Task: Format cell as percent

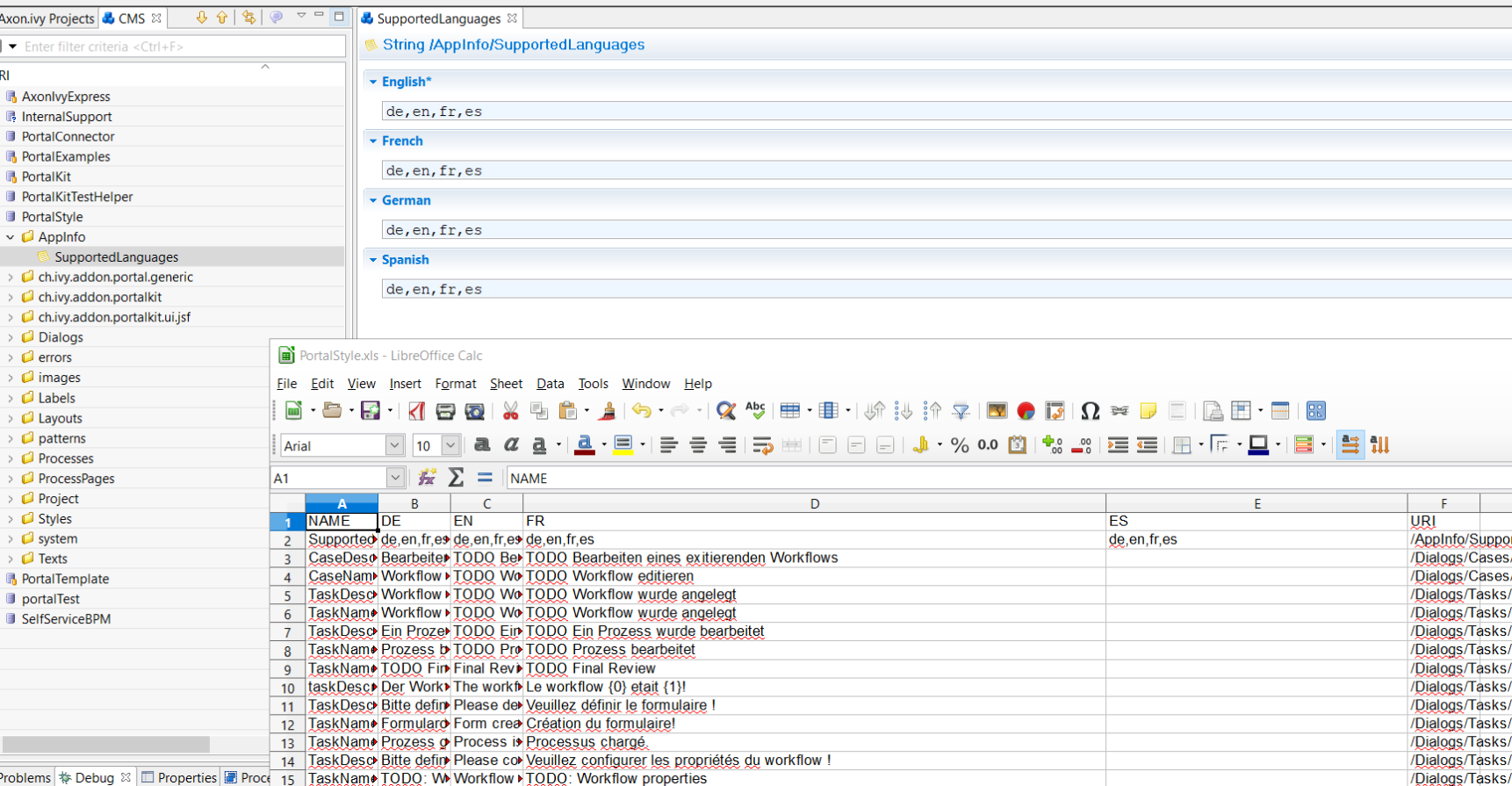Action: 960,445
